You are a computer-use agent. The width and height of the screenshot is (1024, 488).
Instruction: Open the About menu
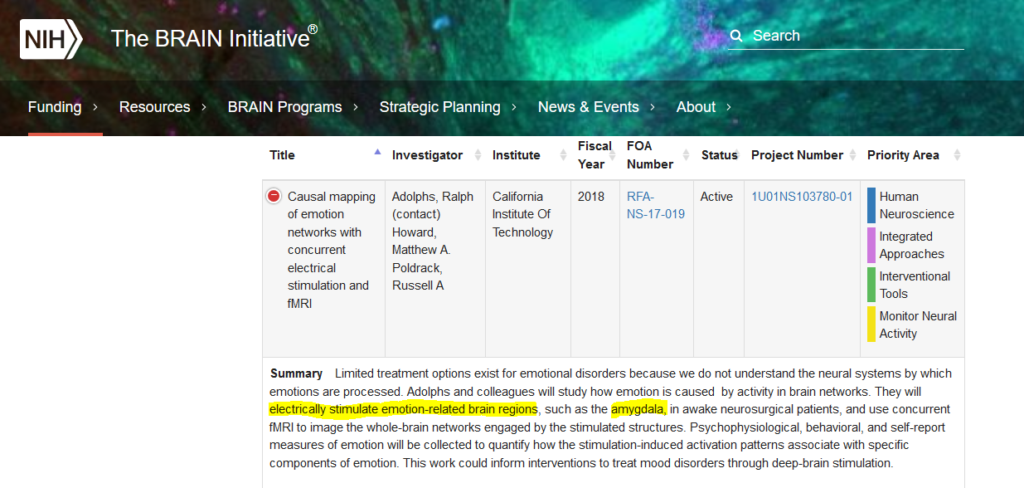tap(696, 107)
